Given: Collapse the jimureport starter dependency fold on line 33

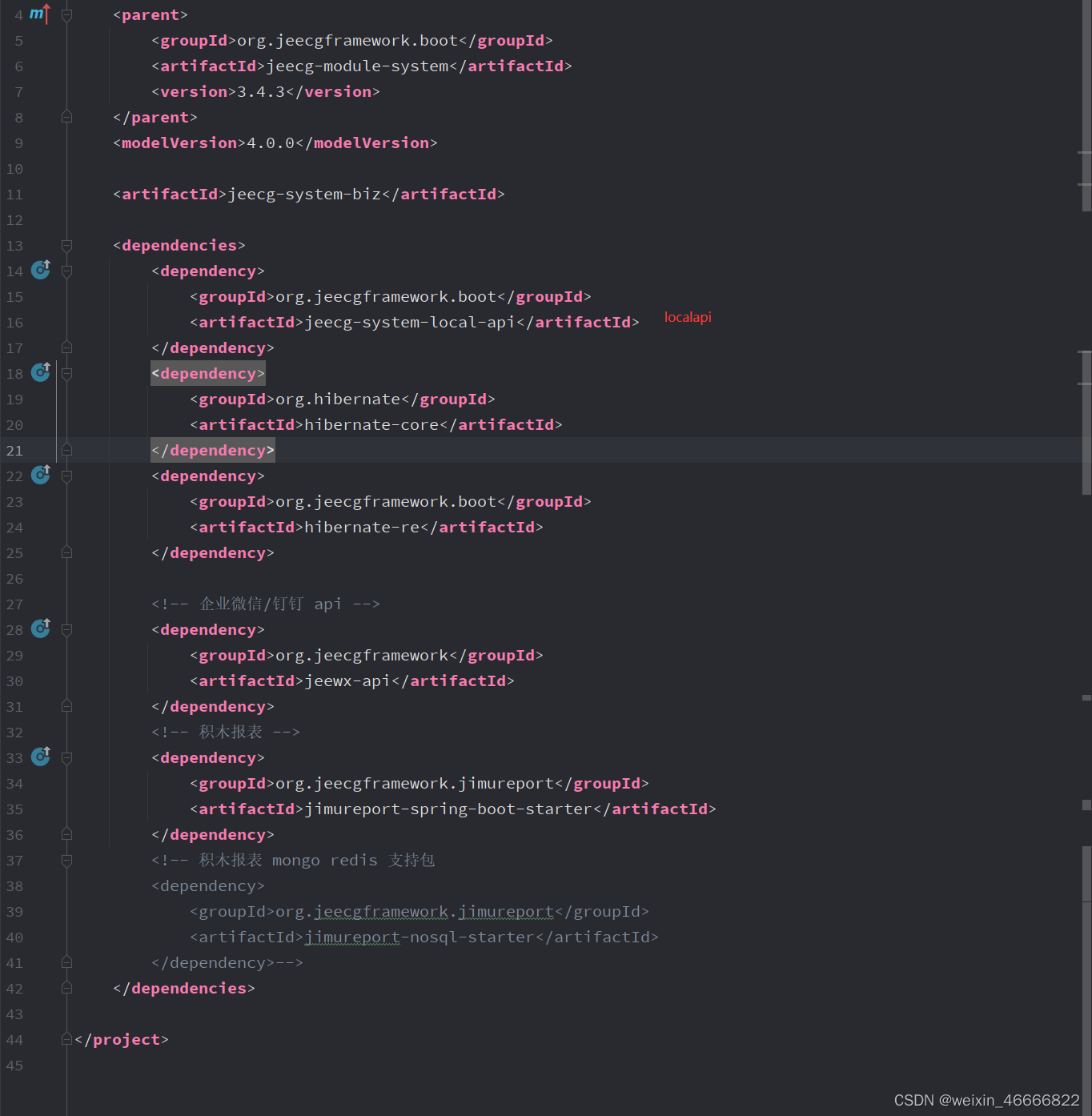Looking at the screenshot, I should pos(67,758).
